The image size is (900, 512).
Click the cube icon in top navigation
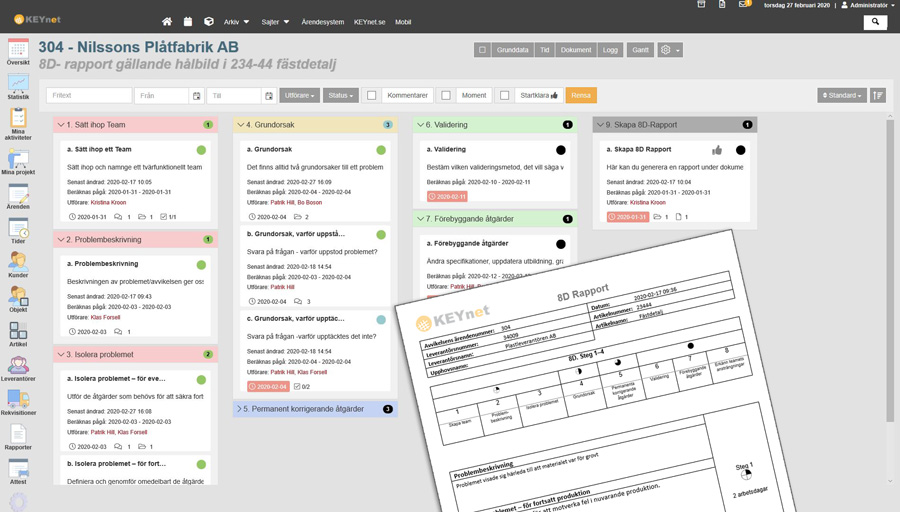(209, 22)
